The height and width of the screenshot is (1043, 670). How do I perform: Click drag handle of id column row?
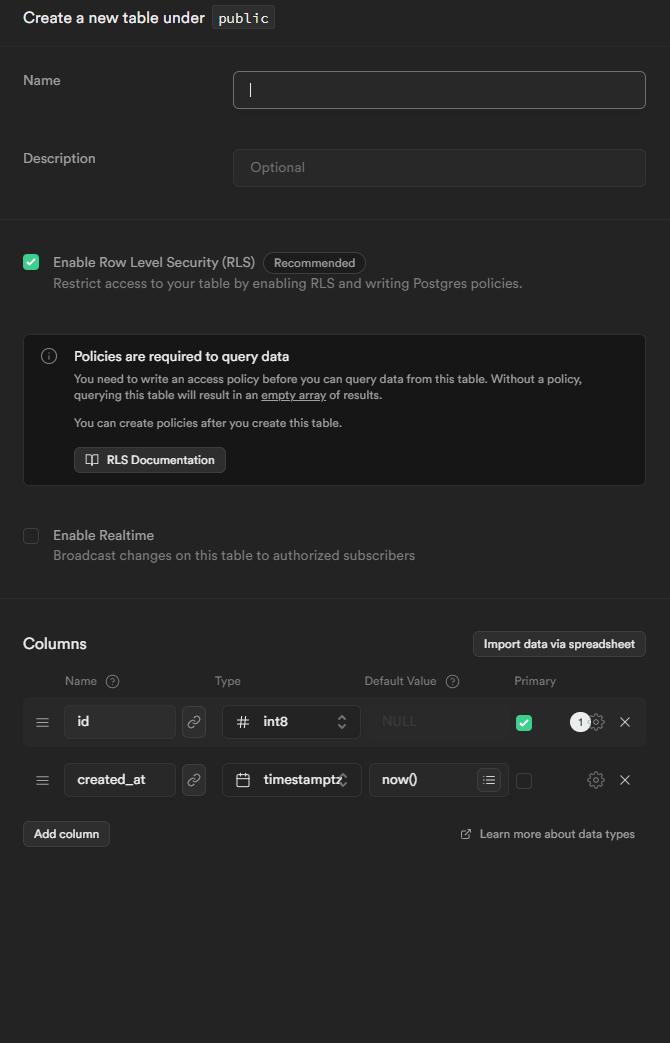click(42, 722)
